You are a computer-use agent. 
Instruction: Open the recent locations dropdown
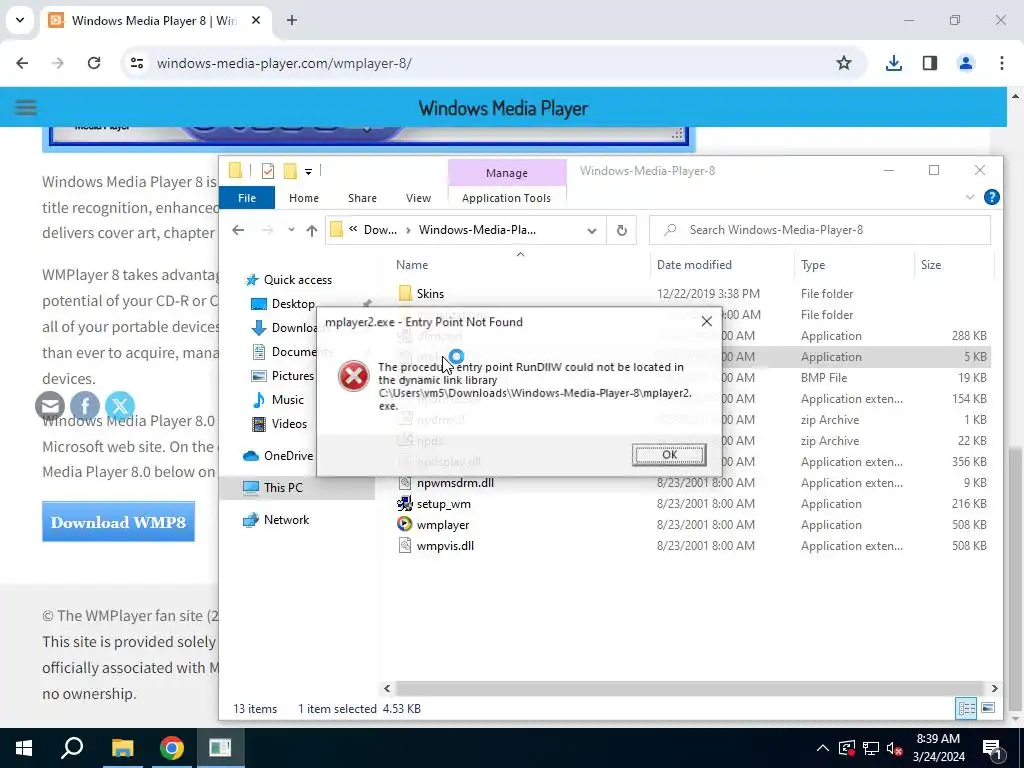click(291, 230)
